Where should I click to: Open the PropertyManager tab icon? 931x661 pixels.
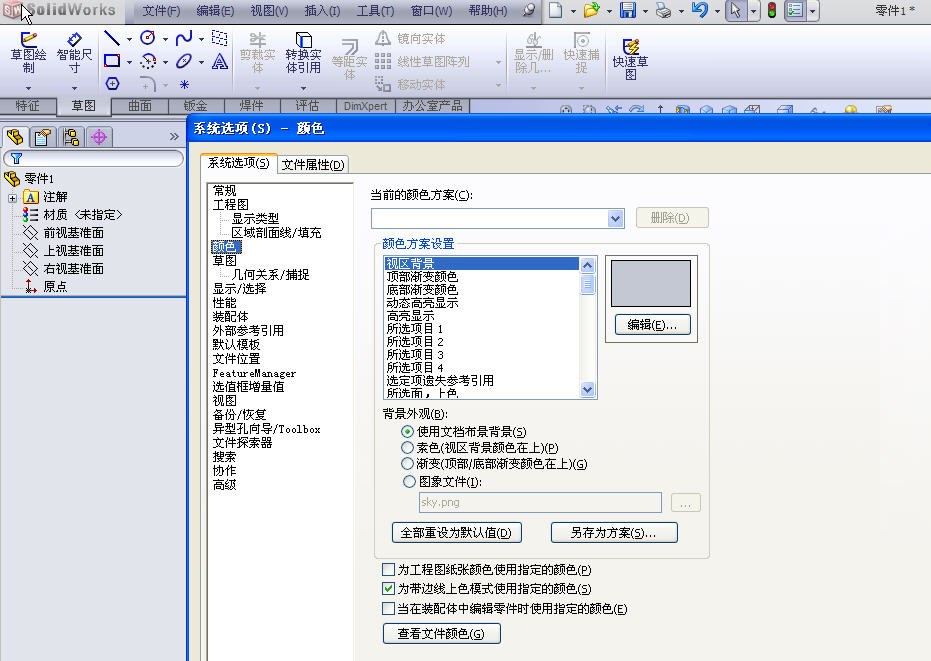click(x=42, y=137)
